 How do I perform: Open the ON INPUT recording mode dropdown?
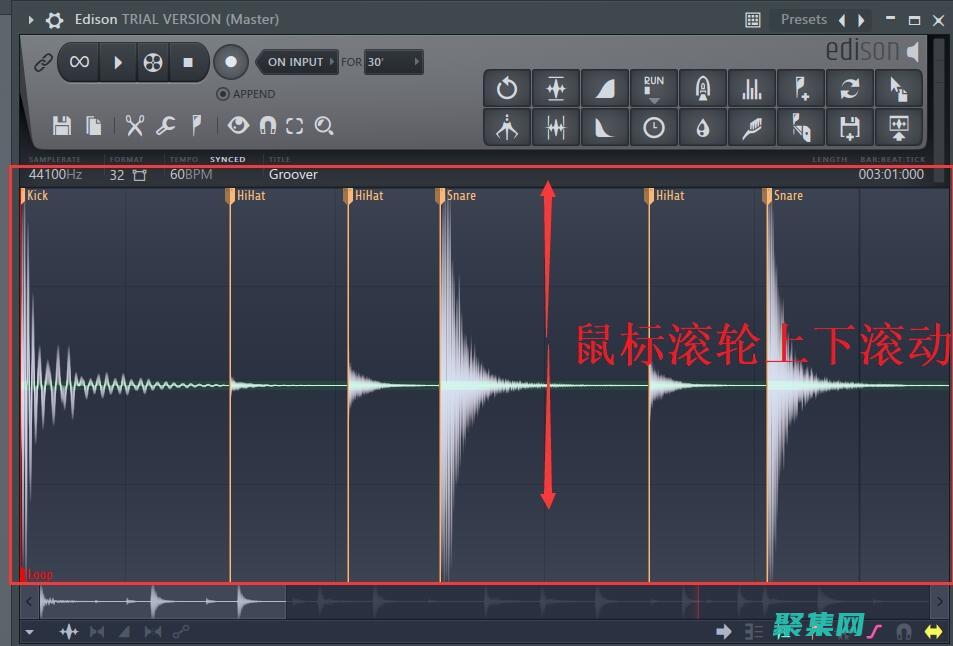[296, 61]
